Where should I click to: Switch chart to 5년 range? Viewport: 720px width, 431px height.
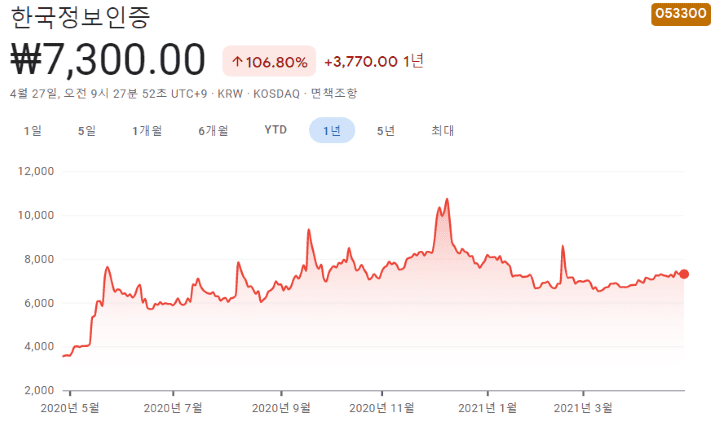[386, 131]
